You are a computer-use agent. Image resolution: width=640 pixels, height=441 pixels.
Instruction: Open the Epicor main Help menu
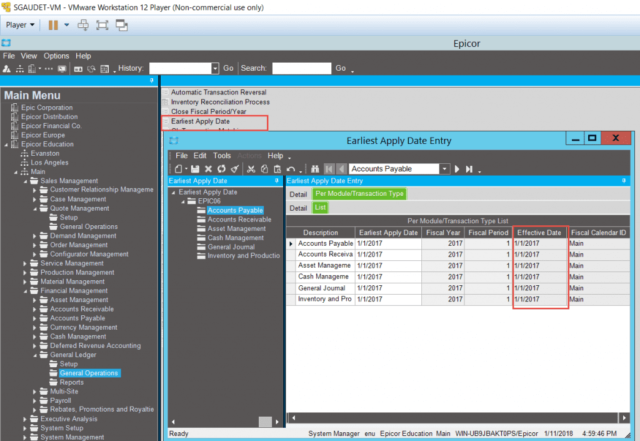point(83,56)
